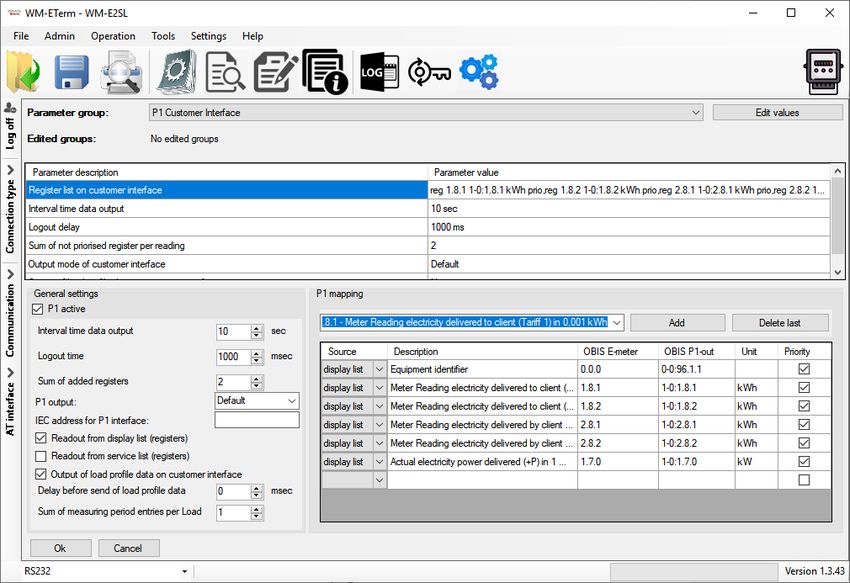Click the '0-0:96.1.1' OBIS P1-out cell

697,369
